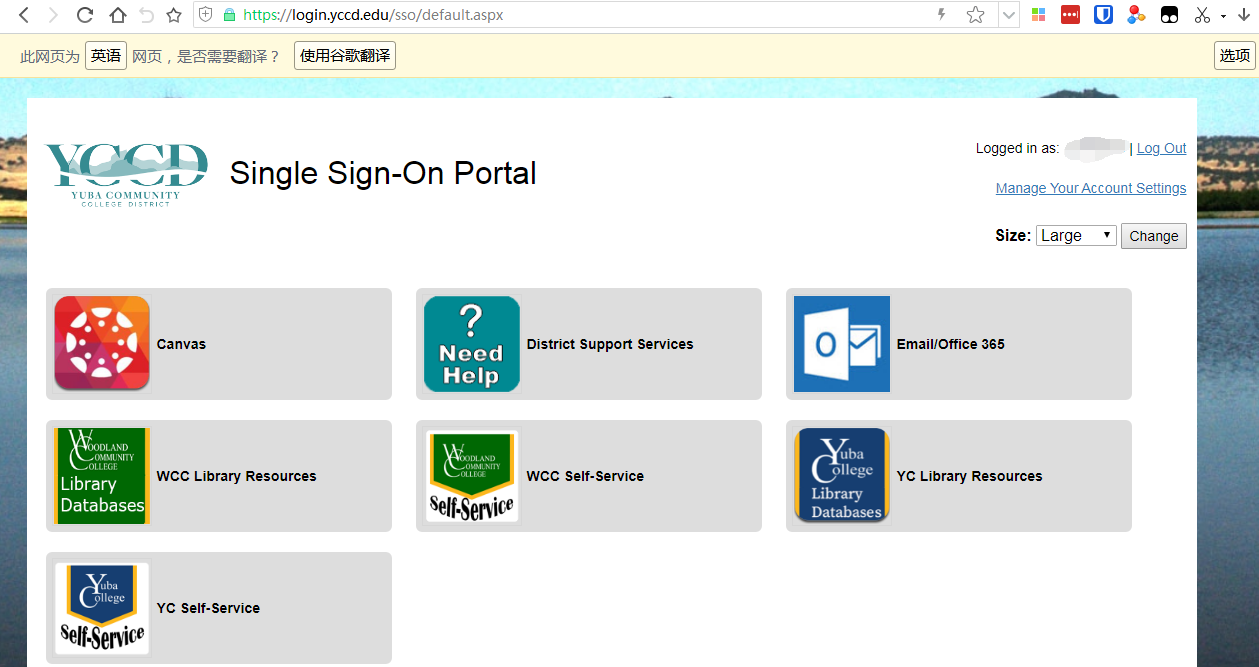Image resolution: width=1259 pixels, height=667 pixels.
Task: Open the blue Bitwarden shield extension
Action: 1103,15
